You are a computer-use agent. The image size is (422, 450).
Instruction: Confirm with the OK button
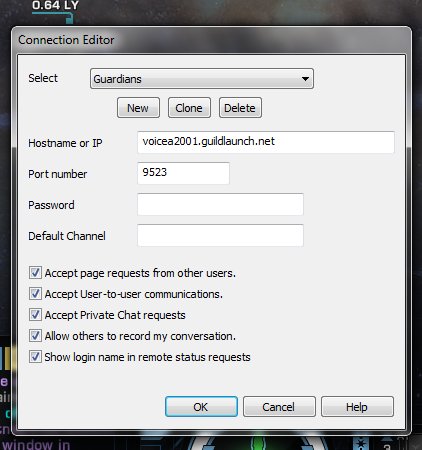(201, 407)
